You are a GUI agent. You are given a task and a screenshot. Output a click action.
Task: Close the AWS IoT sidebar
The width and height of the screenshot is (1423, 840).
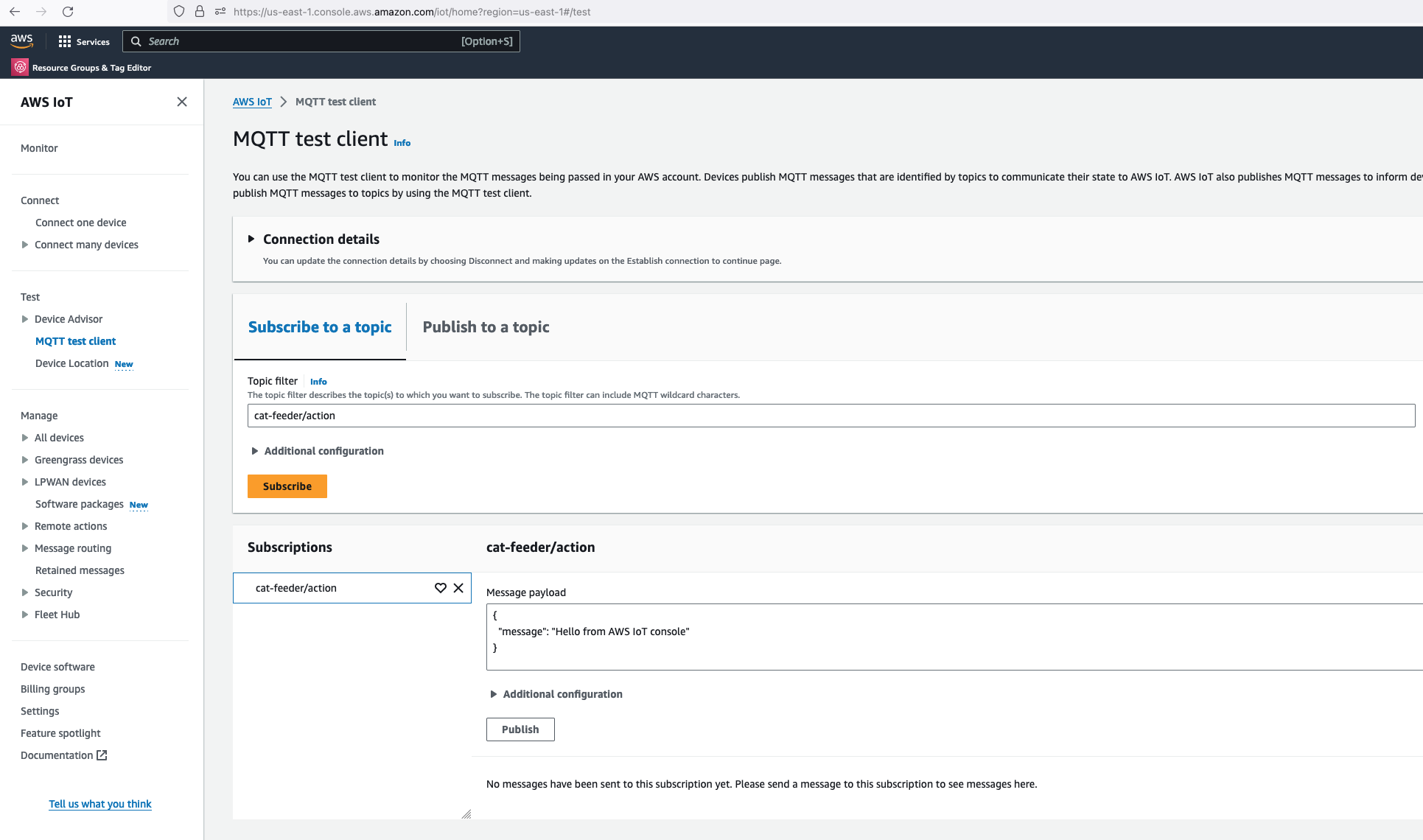tap(182, 102)
